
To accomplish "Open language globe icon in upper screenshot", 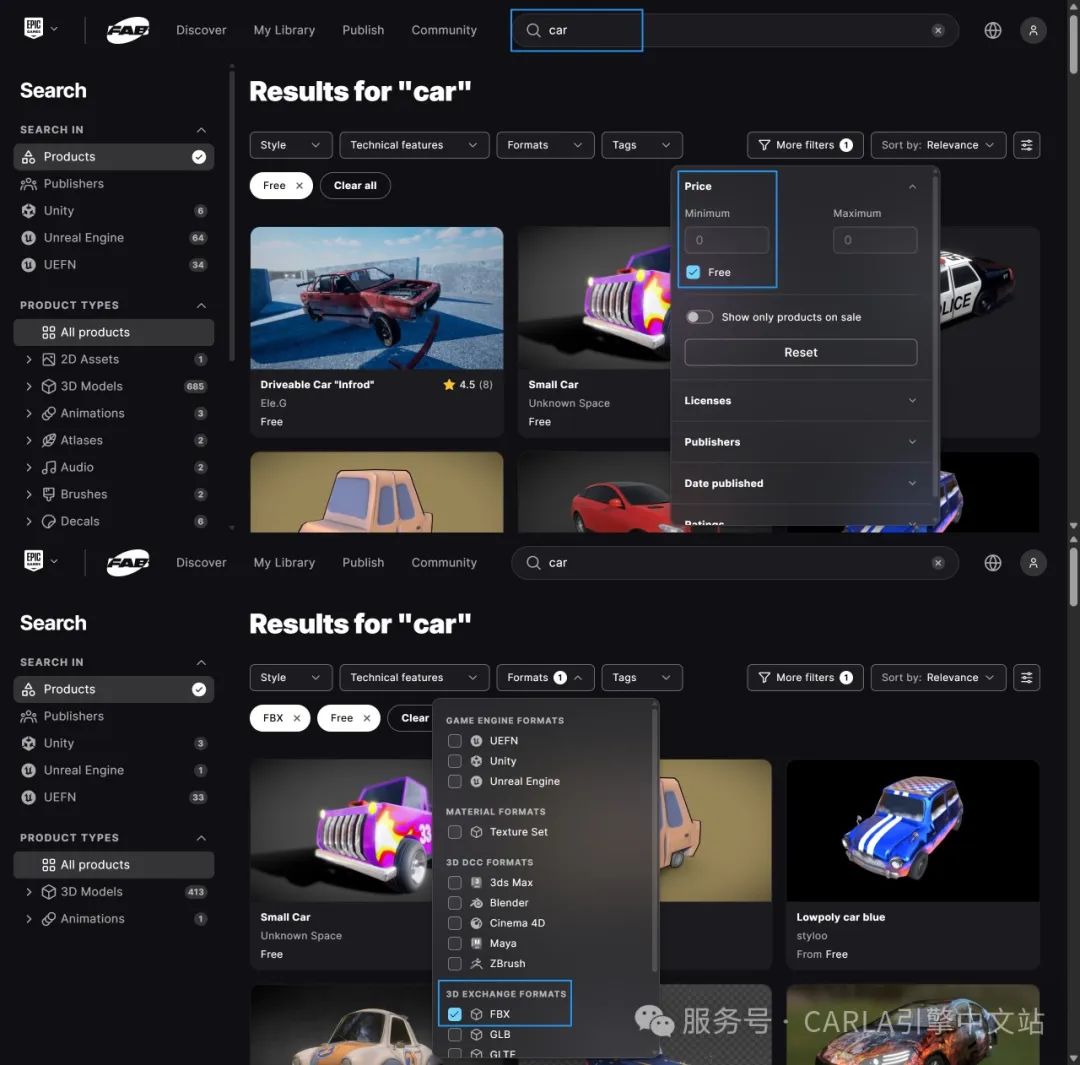I will coord(993,30).
